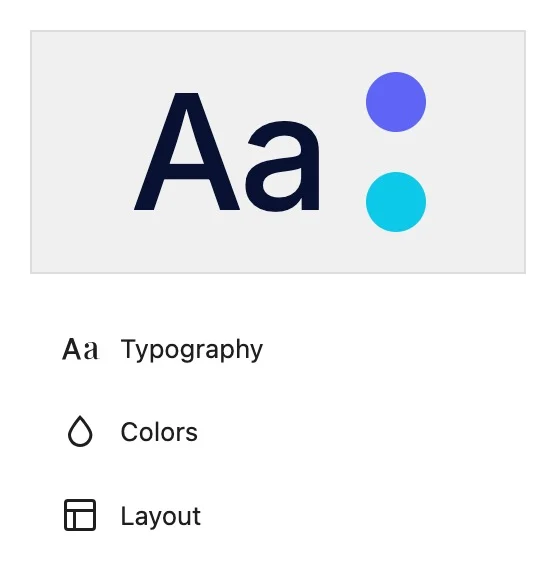
Task: Click the lowercase a in the preview
Action: point(283,166)
